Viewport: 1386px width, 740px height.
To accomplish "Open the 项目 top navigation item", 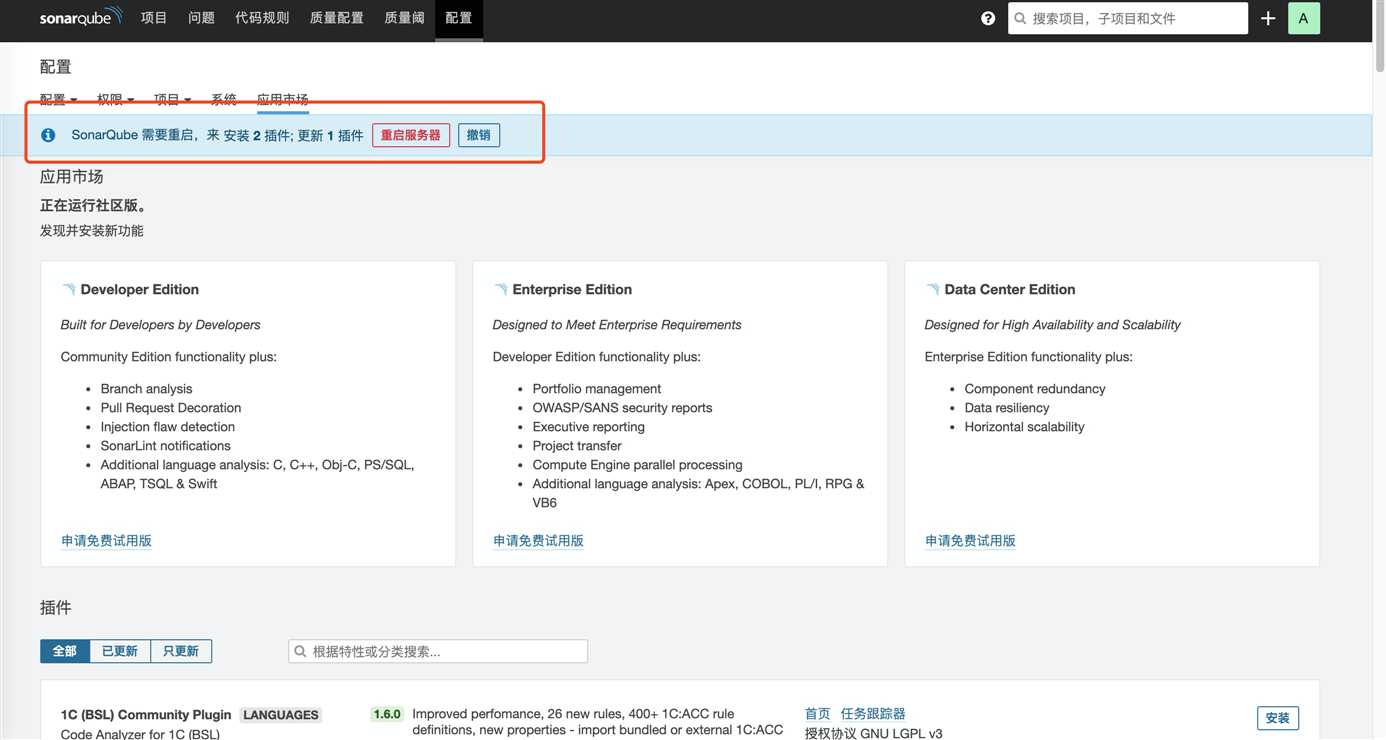I will tap(154, 18).
